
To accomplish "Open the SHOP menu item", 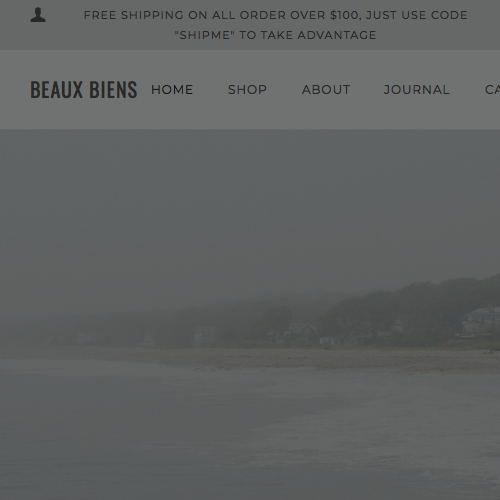I will tap(247, 90).
